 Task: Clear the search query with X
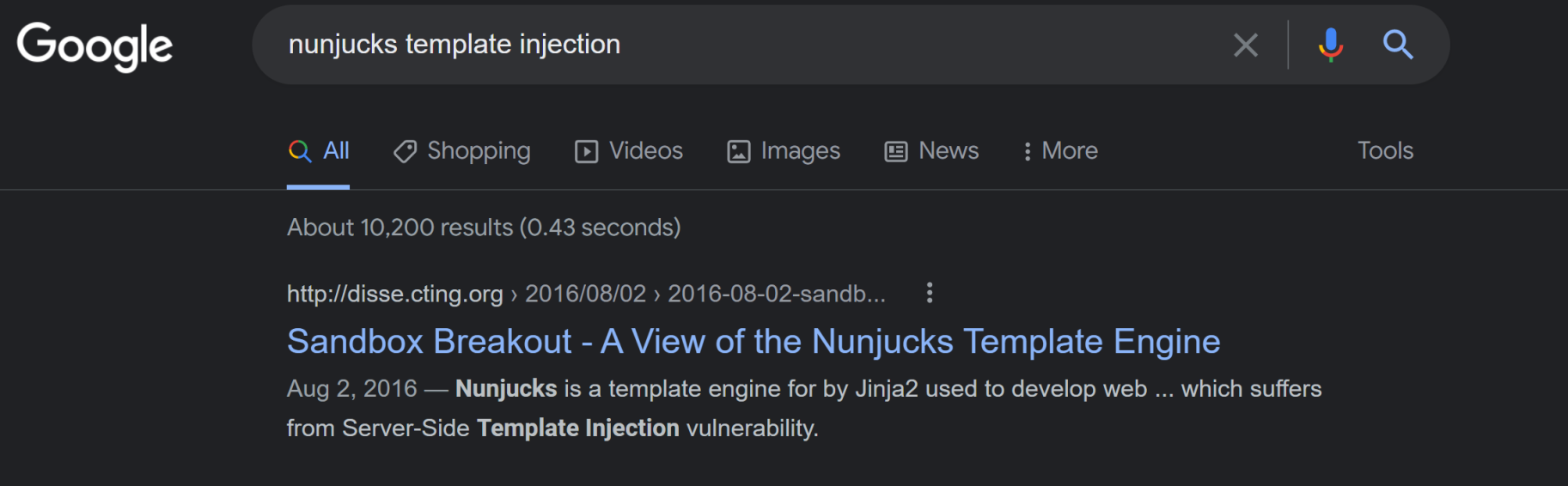[1245, 45]
